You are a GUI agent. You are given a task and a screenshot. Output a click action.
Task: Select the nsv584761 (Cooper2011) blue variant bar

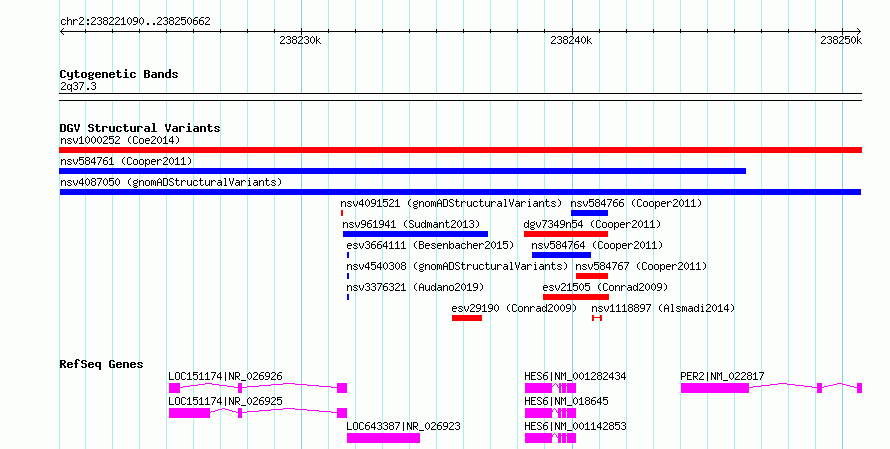coord(402,171)
